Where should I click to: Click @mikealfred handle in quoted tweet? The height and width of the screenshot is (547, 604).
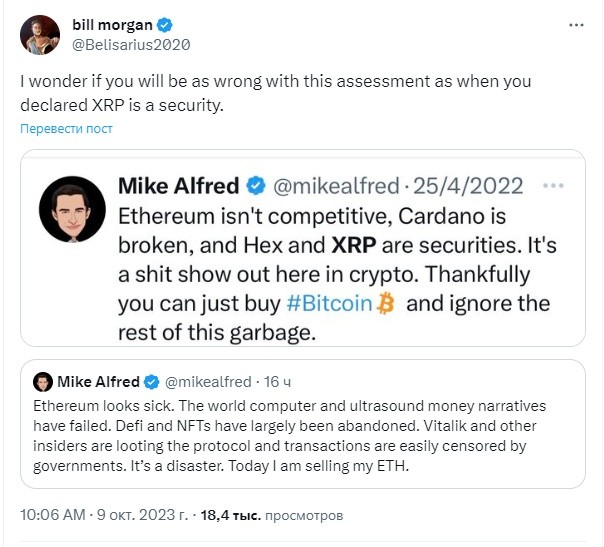point(208,382)
